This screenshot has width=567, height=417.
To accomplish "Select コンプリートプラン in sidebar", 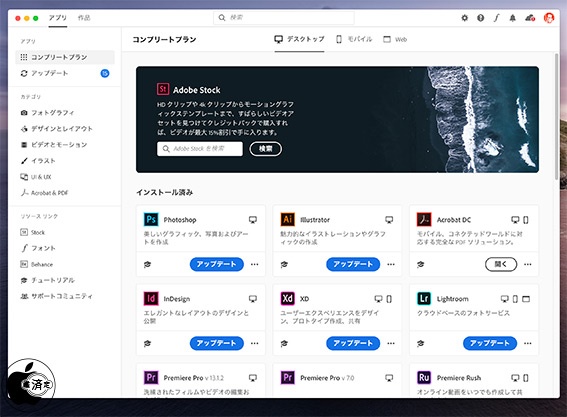I will click(65, 57).
